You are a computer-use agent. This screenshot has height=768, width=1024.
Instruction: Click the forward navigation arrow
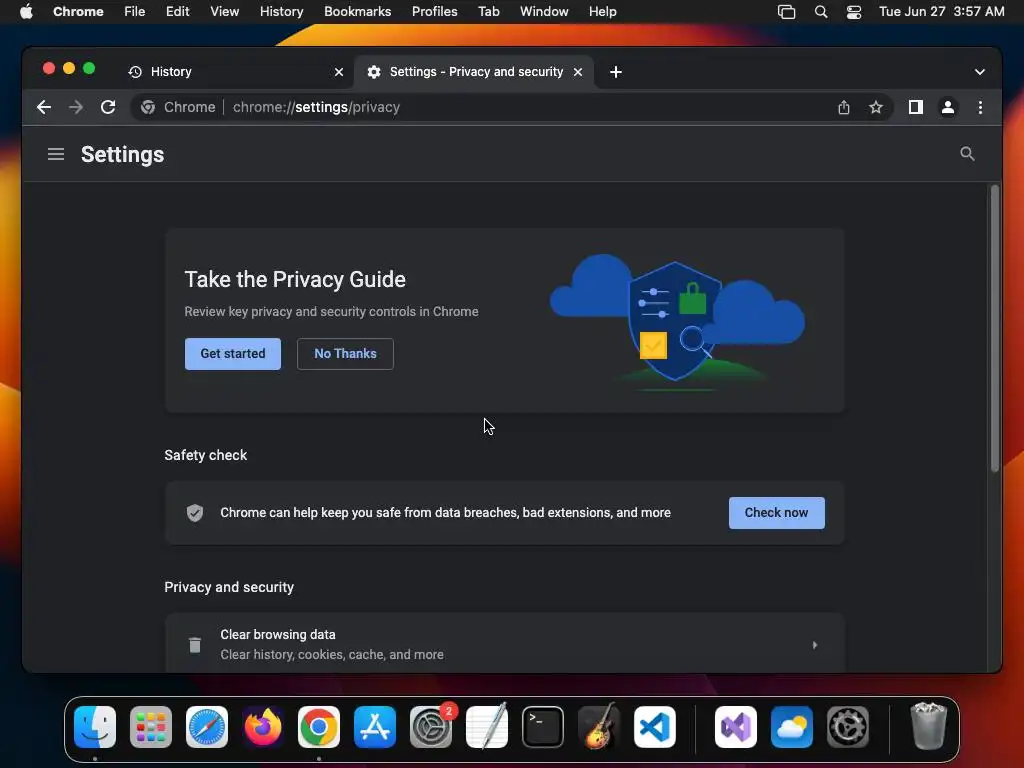[76, 107]
